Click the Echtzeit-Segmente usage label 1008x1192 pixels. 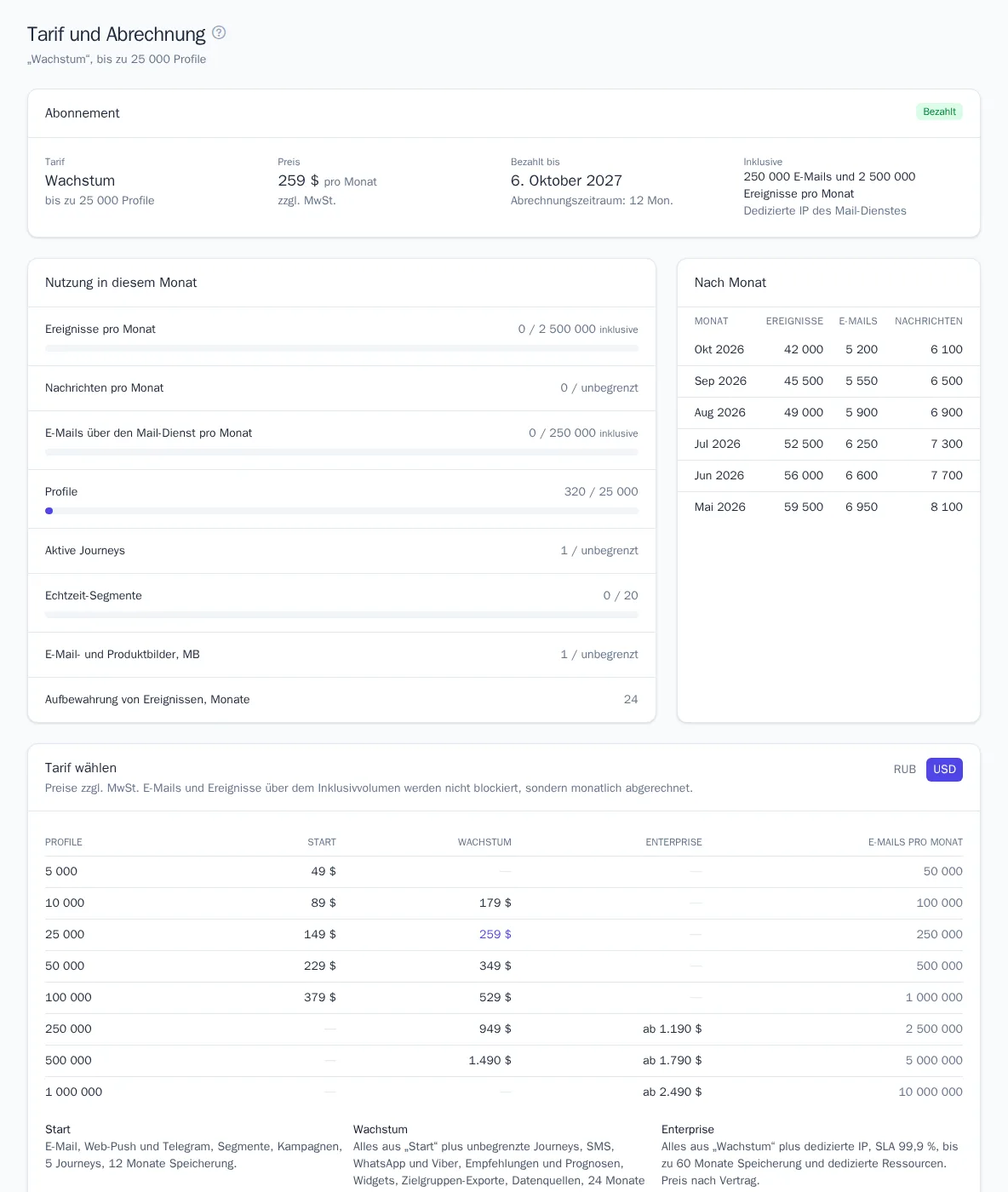[x=94, y=596]
